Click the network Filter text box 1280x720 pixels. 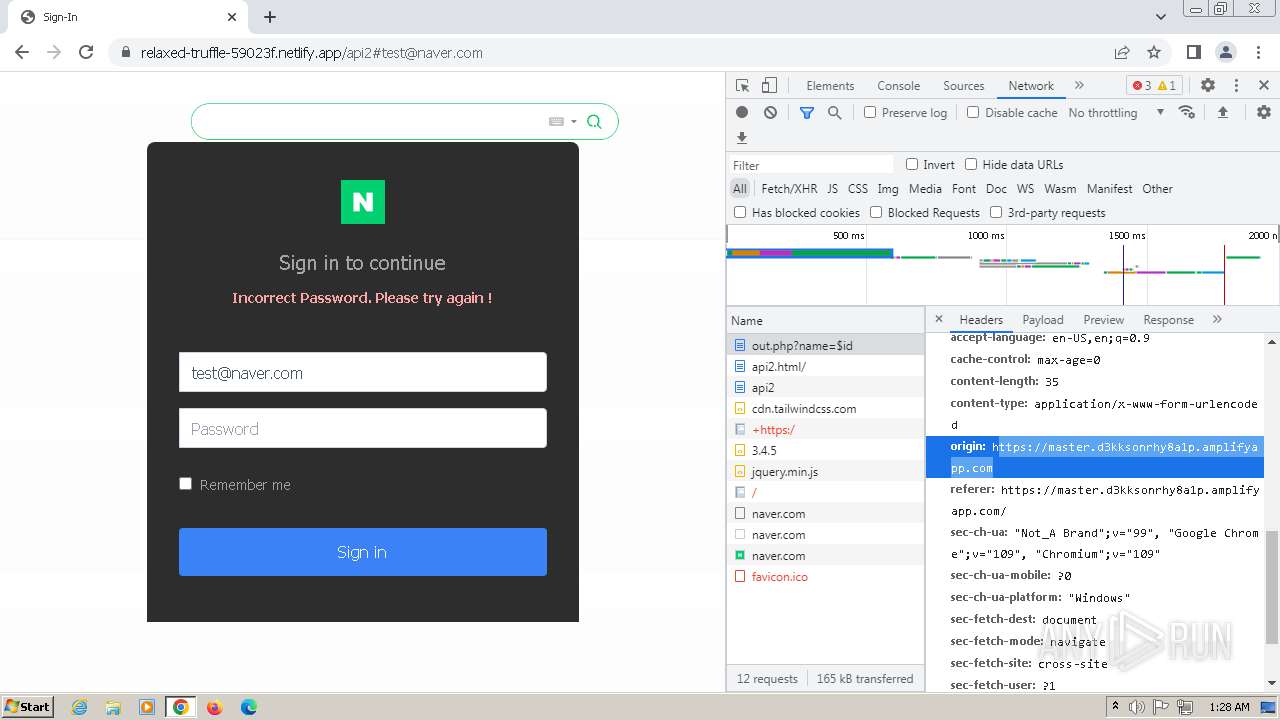tap(811, 165)
